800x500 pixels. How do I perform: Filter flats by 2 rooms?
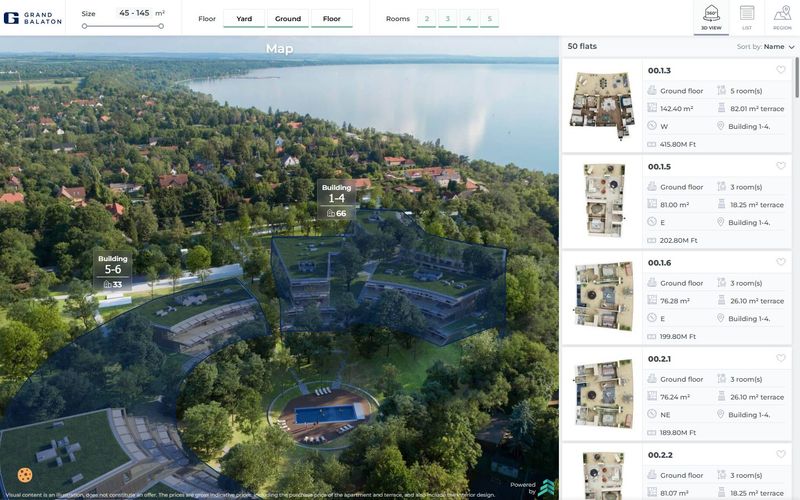pos(427,18)
